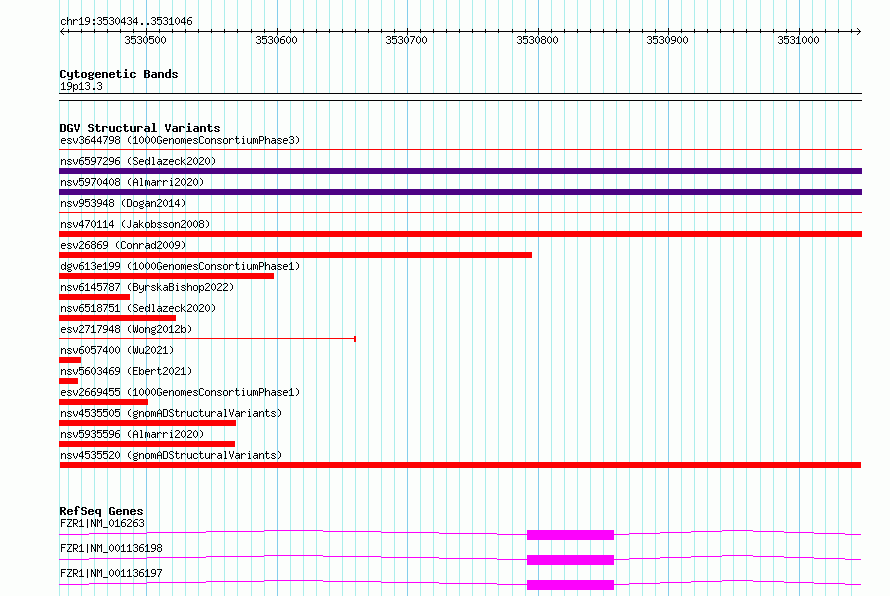Select the thin nsv953948 red line
The height and width of the screenshot is (596, 890).
click(460, 213)
